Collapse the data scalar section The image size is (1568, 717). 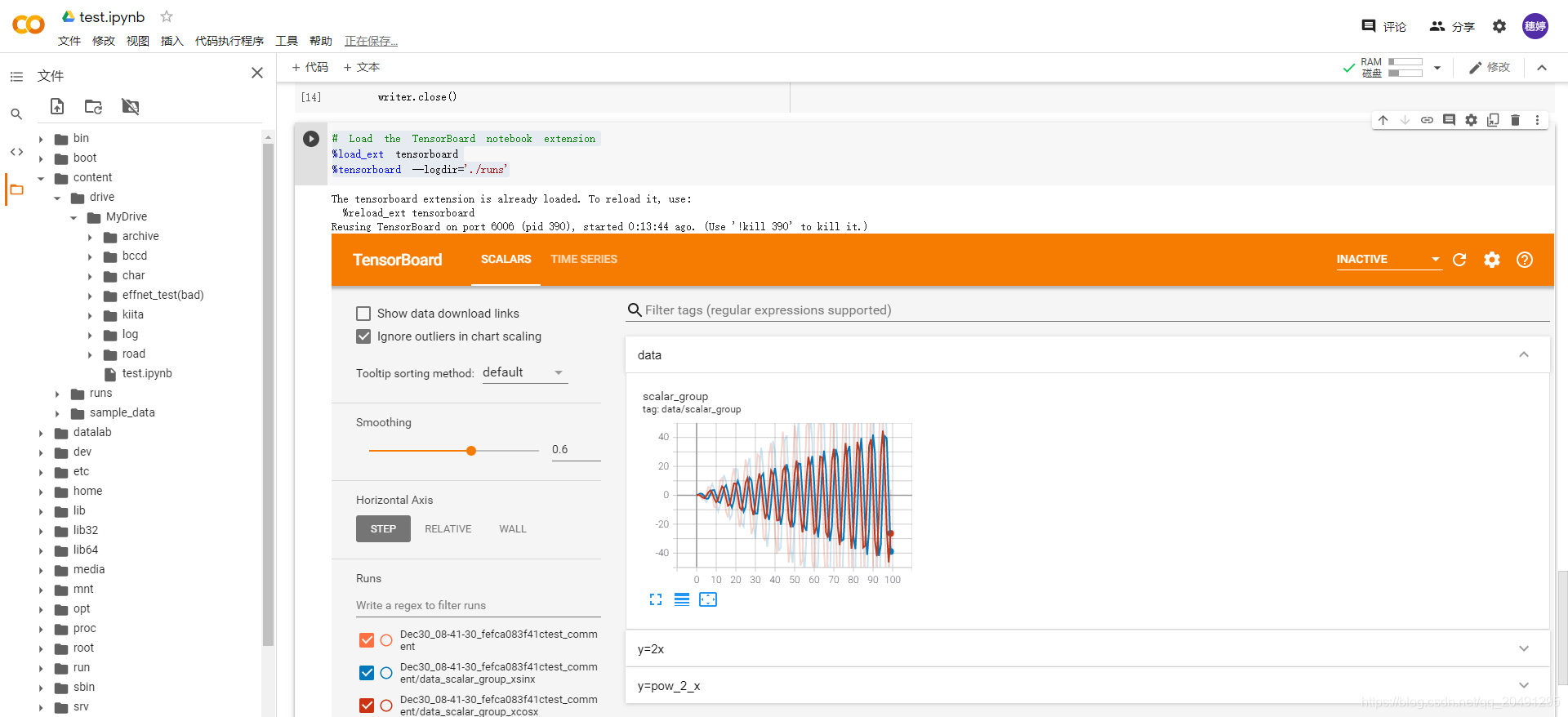(1524, 354)
